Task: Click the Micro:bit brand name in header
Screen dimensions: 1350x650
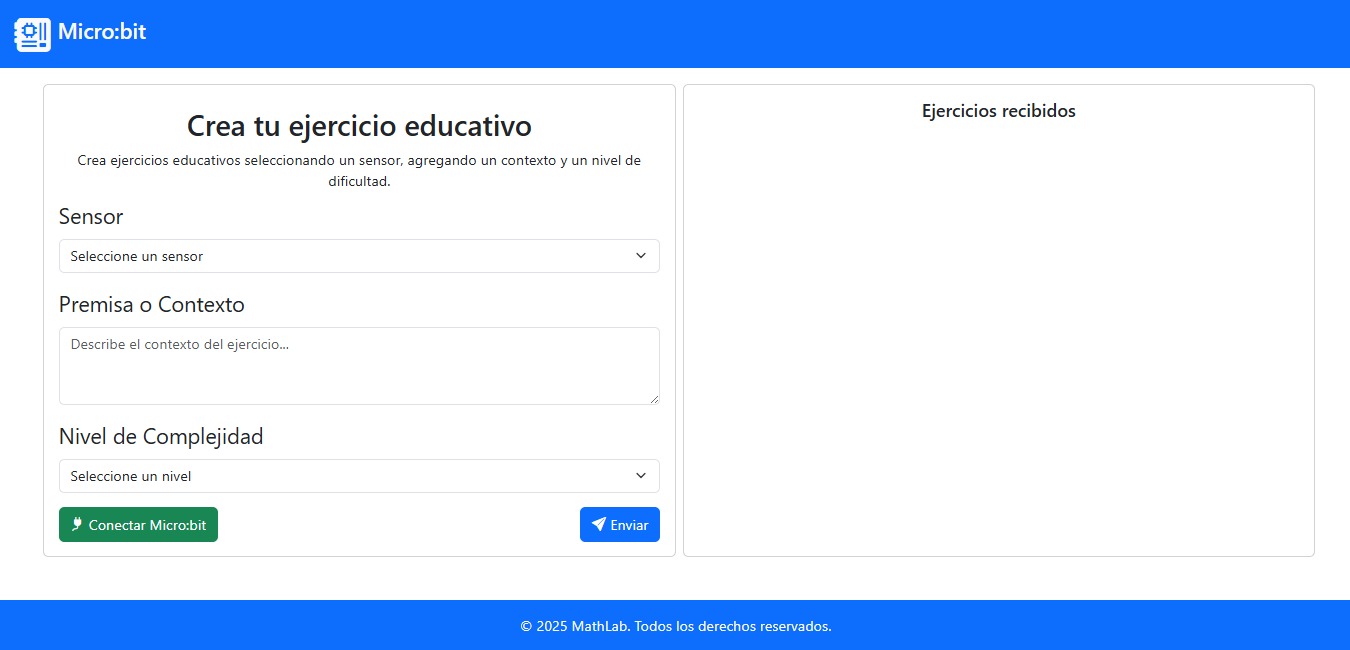Action: coord(102,32)
